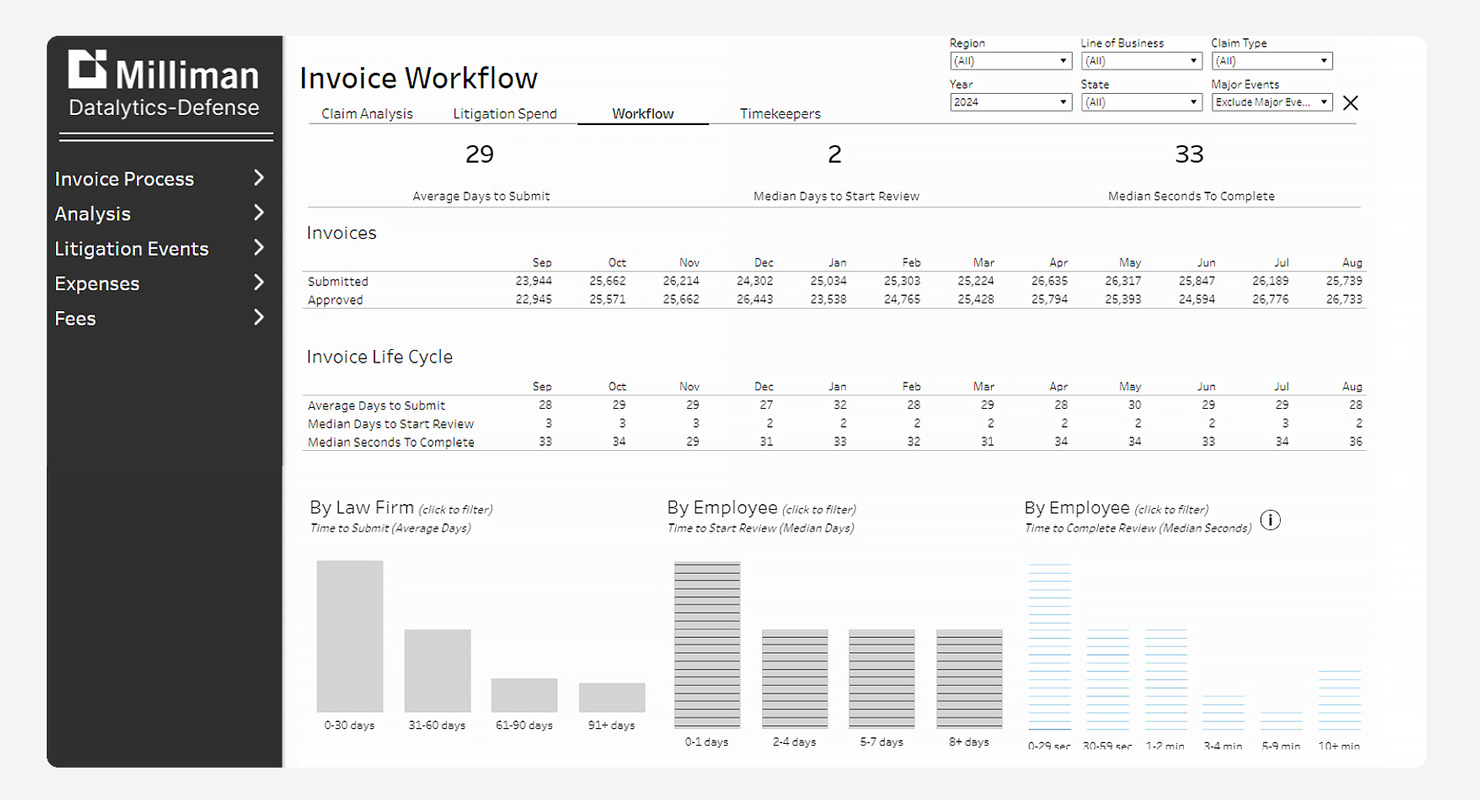The height and width of the screenshot is (800, 1480).
Task: Switch to the Claim Analysis tab
Action: click(366, 113)
